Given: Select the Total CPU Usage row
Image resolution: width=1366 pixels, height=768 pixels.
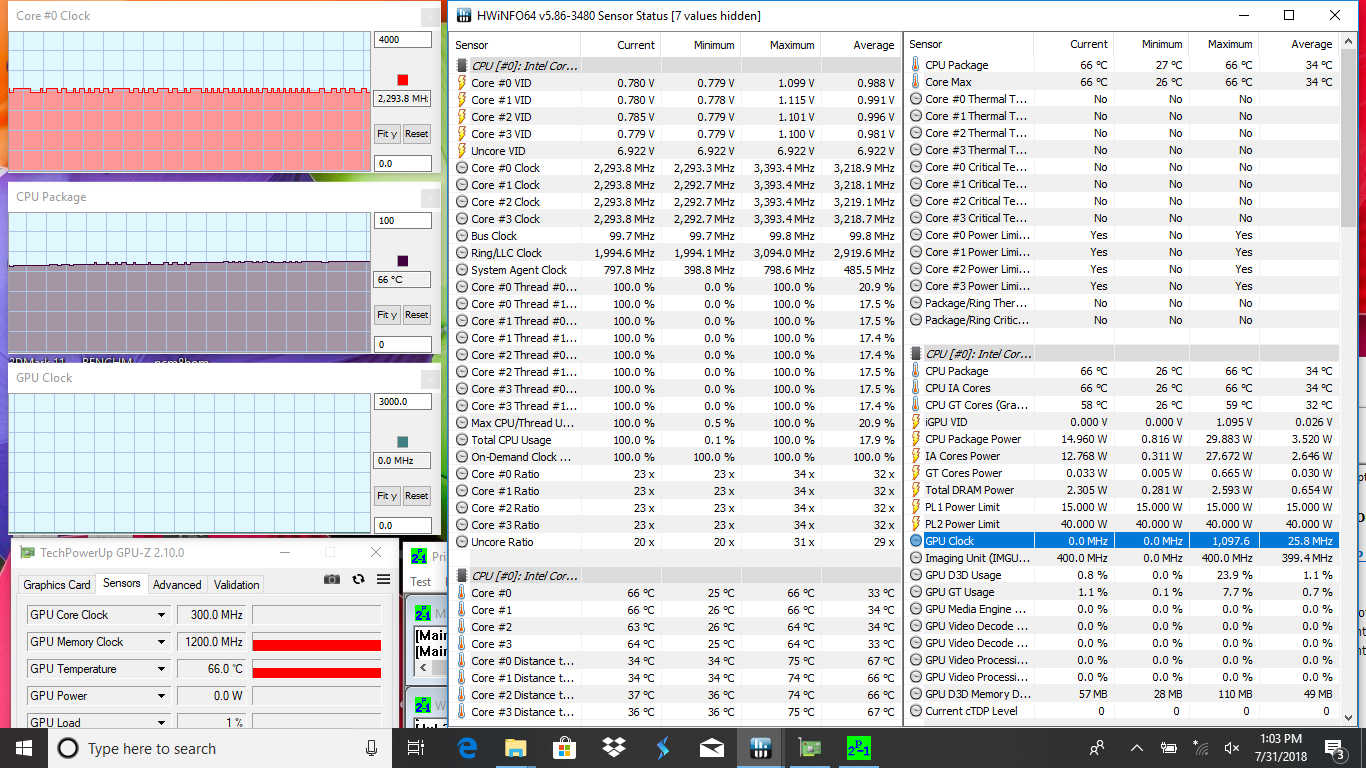Looking at the screenshot, I should [675, 440].
